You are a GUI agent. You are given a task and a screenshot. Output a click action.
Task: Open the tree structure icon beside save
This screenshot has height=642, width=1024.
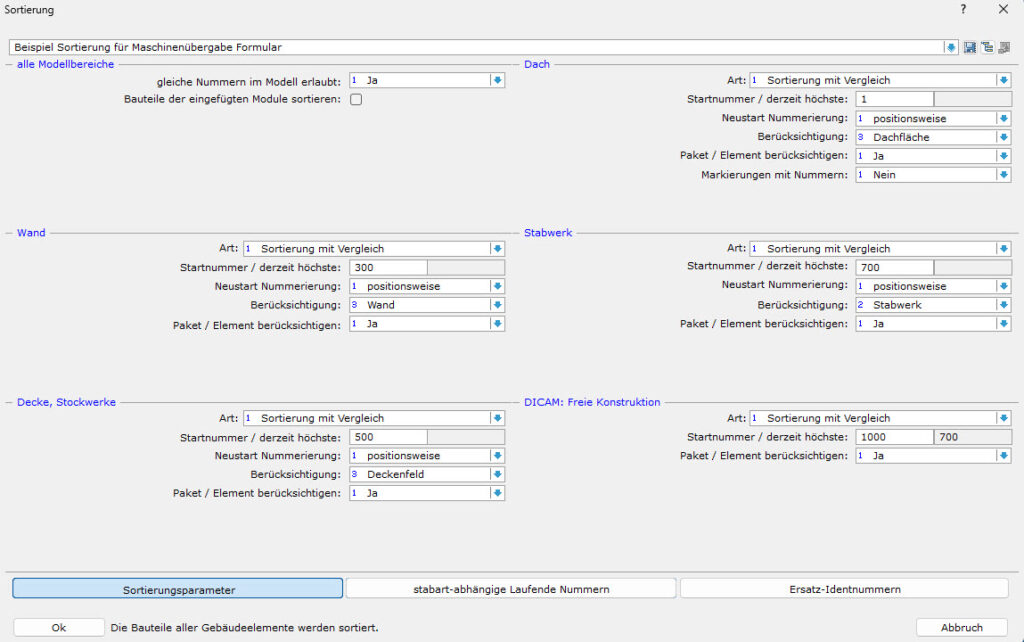point(987,47)
